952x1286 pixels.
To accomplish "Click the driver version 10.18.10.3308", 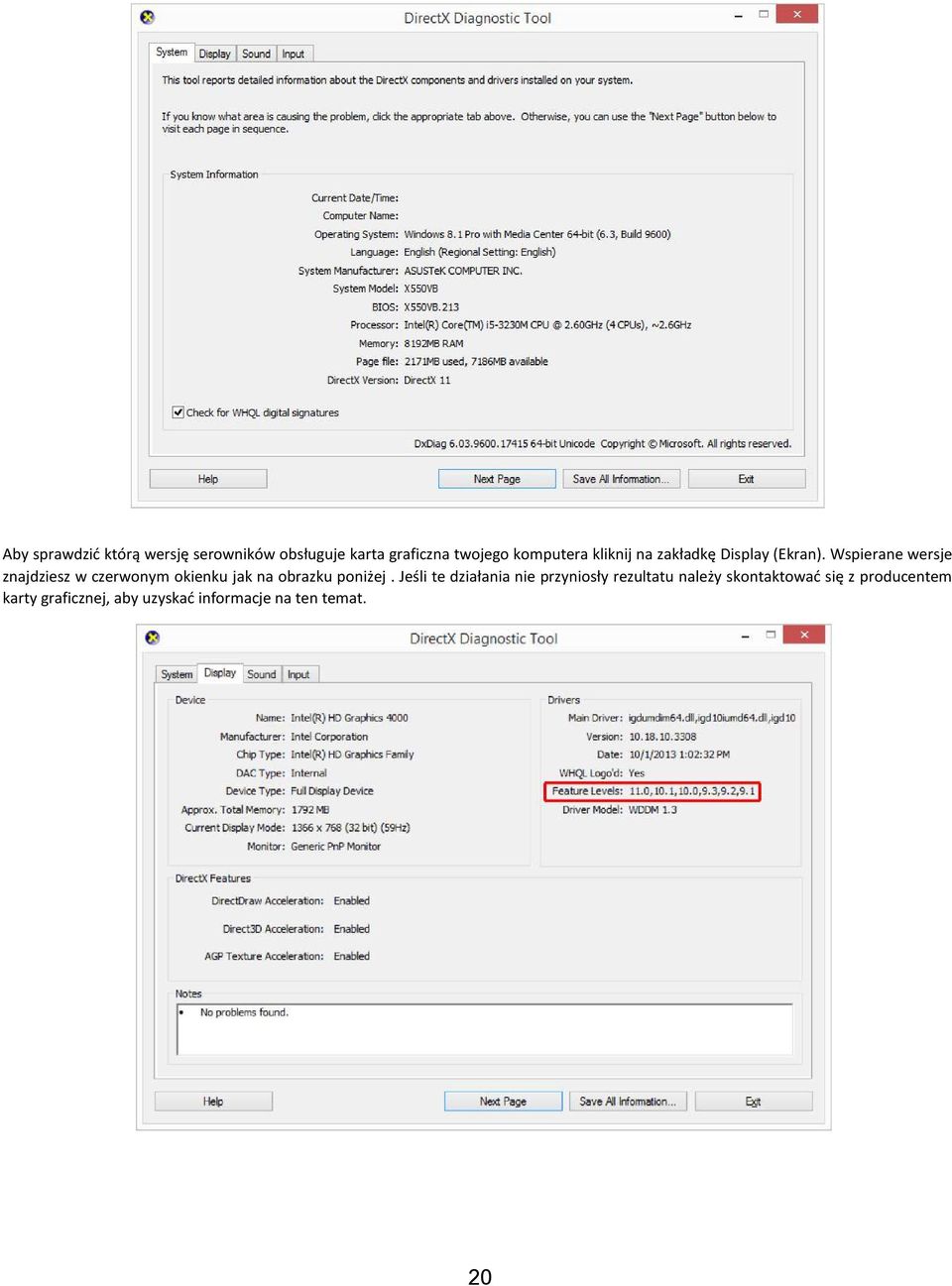I will point(662,737).
